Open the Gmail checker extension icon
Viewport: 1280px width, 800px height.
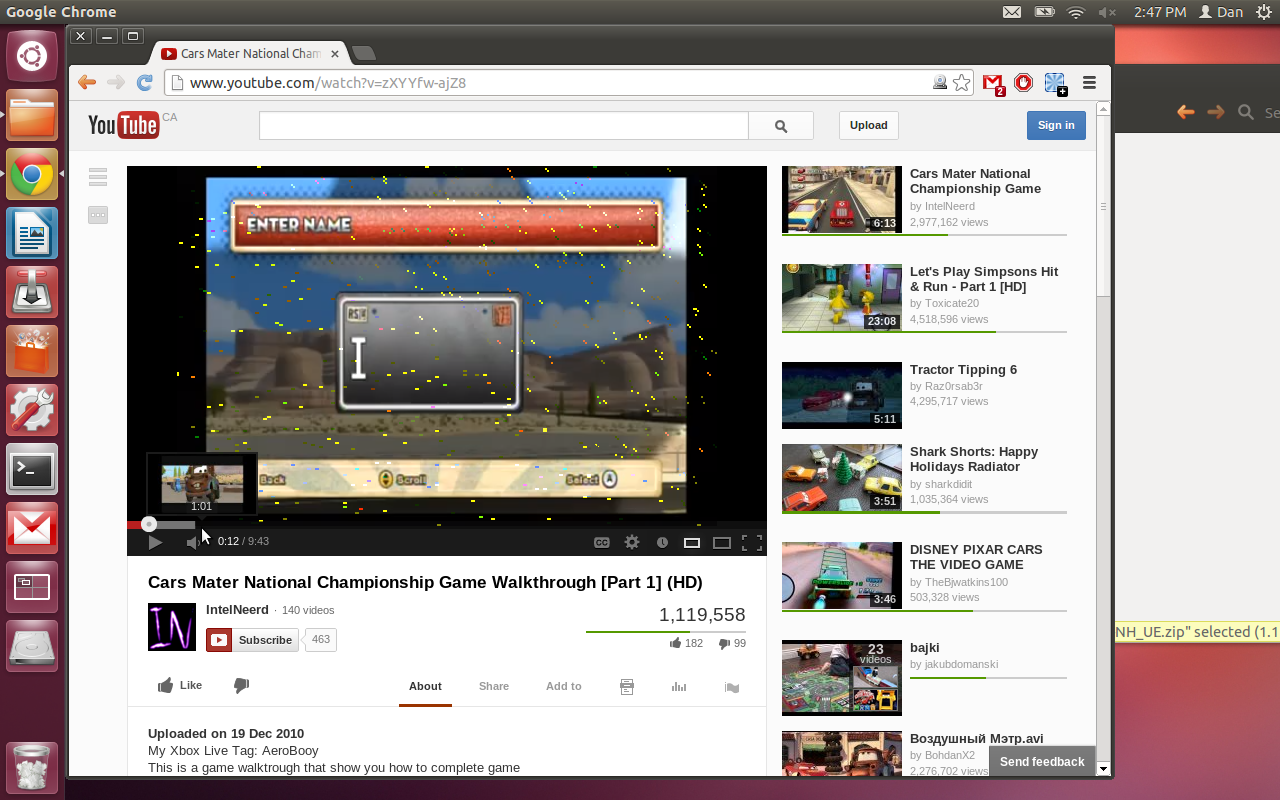click(x=993, y=84)
